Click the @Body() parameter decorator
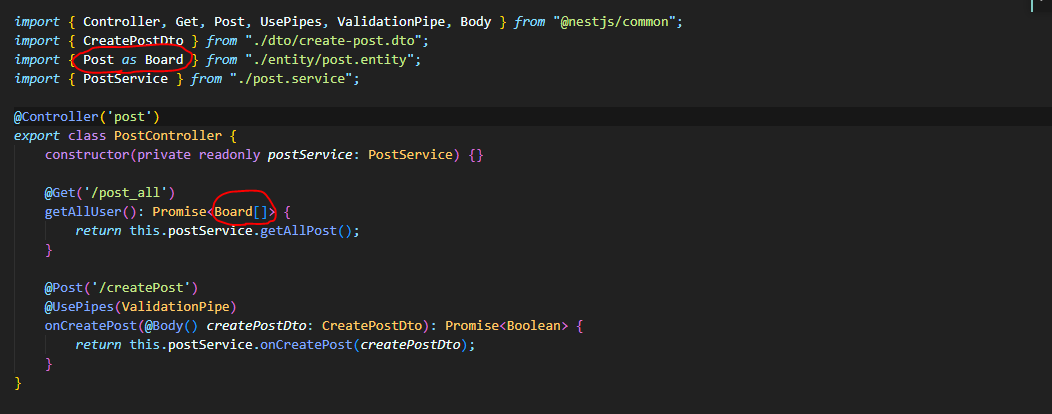1052x414 pixels. click(x=172, y=326)
